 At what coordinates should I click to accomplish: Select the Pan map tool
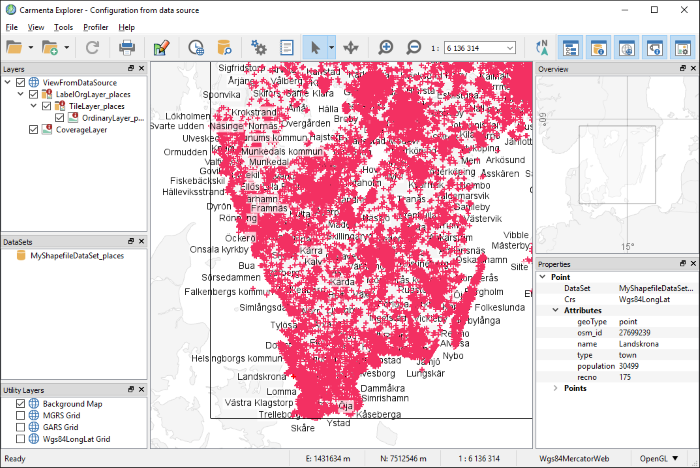(351, 47)
